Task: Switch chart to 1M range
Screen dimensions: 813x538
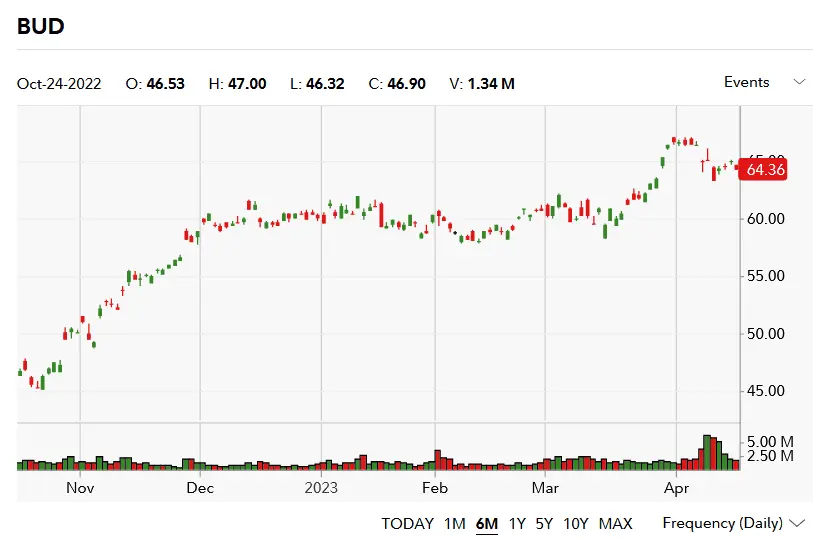Action: tap(455, 523)
